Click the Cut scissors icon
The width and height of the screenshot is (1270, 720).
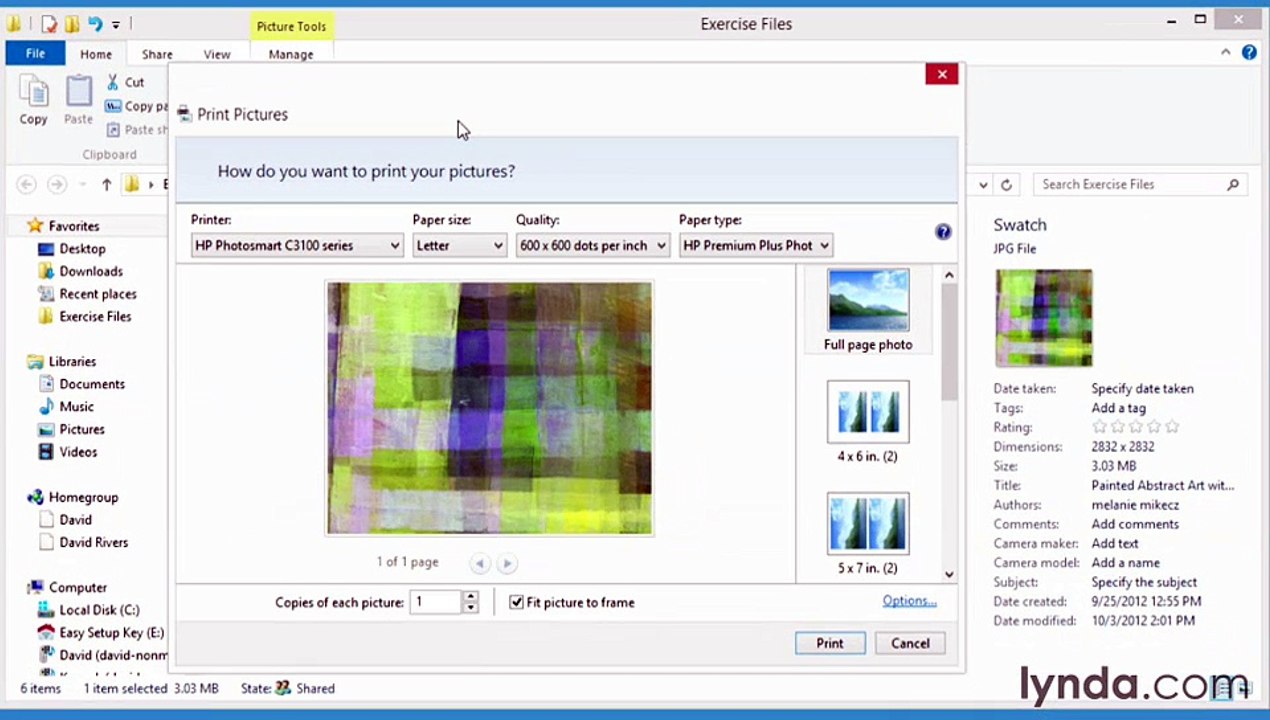pyautogui.click(x=113, y=82)
